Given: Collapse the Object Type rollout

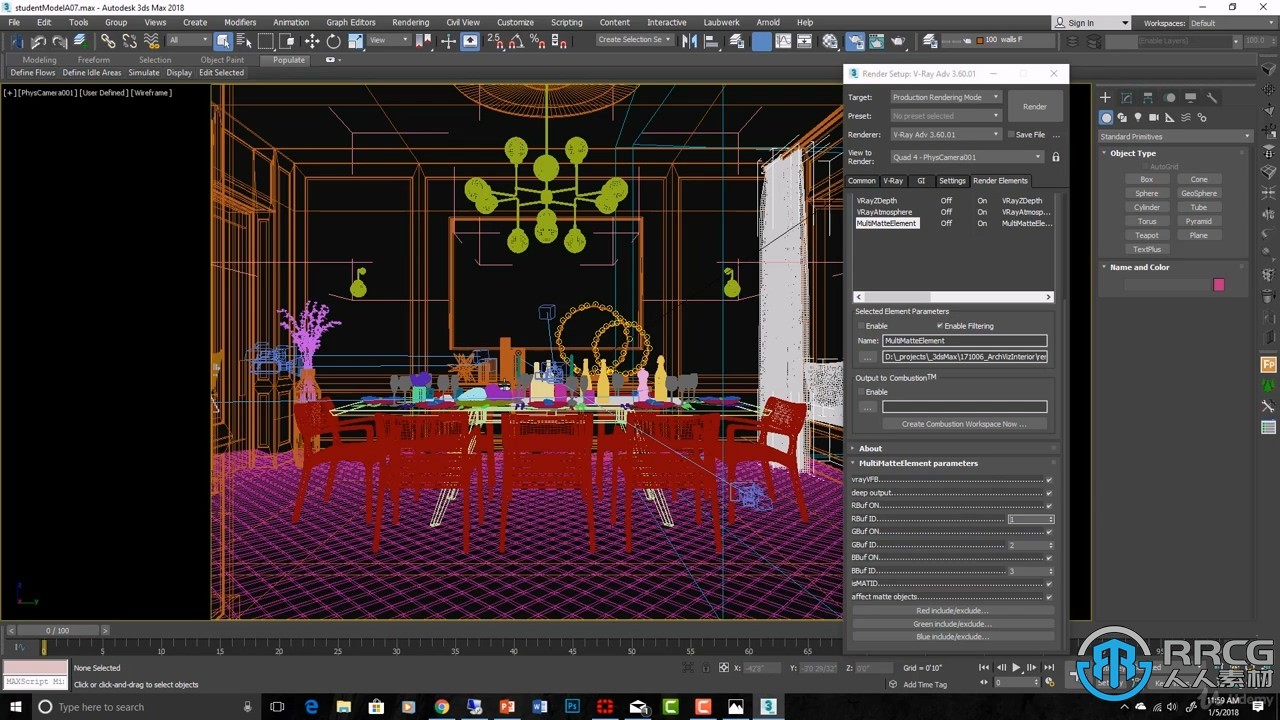Looking at the screenshot, I should coord(1133,153).
